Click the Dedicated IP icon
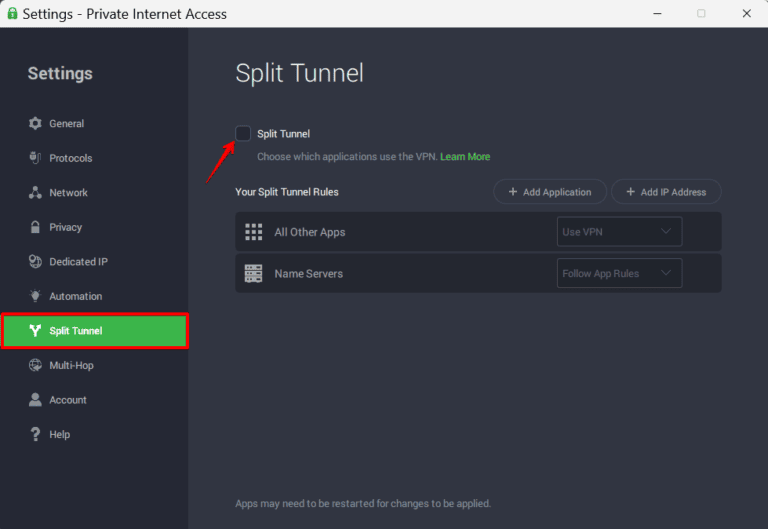 (35, 262)
